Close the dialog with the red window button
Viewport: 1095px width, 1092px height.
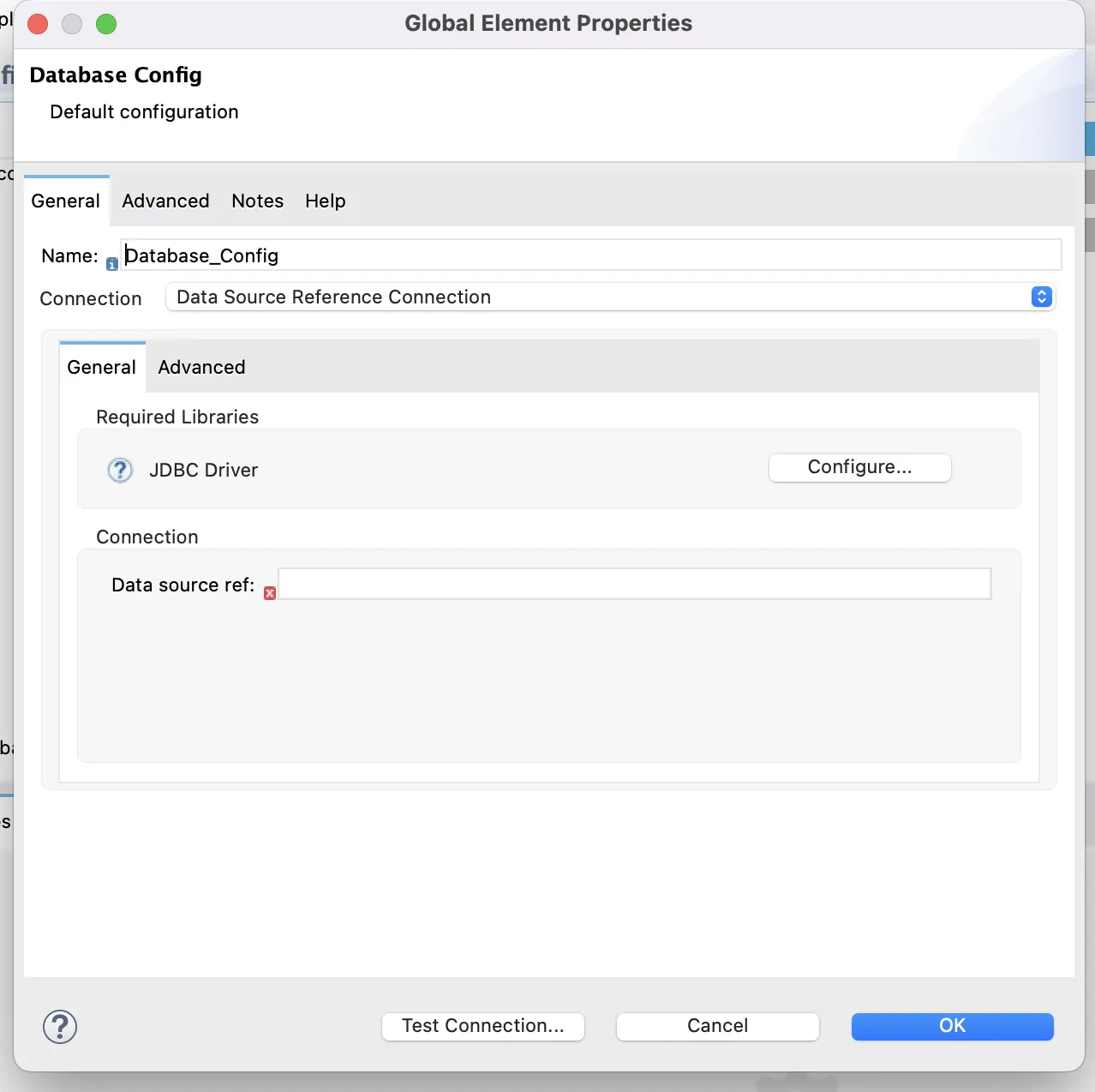click(x=38, y=24)
